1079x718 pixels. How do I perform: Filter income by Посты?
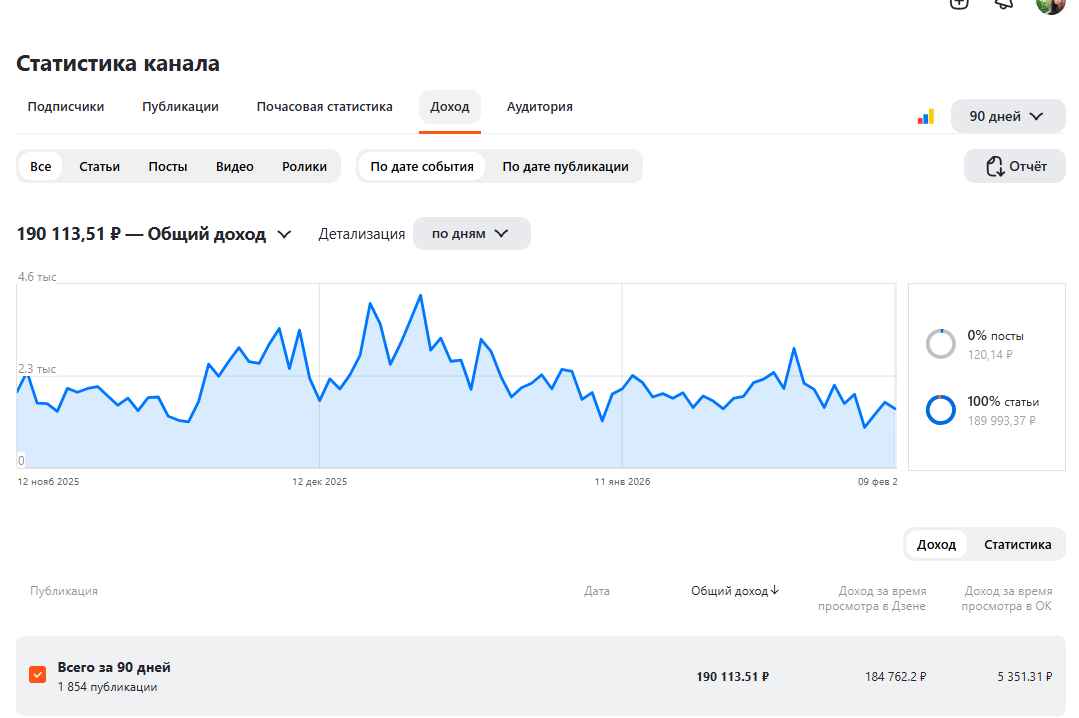pos(168,167)
